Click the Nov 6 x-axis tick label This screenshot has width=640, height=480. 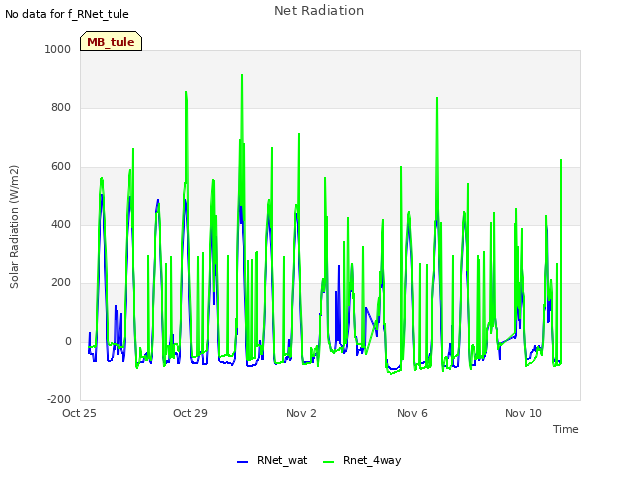tap(412, 413)
